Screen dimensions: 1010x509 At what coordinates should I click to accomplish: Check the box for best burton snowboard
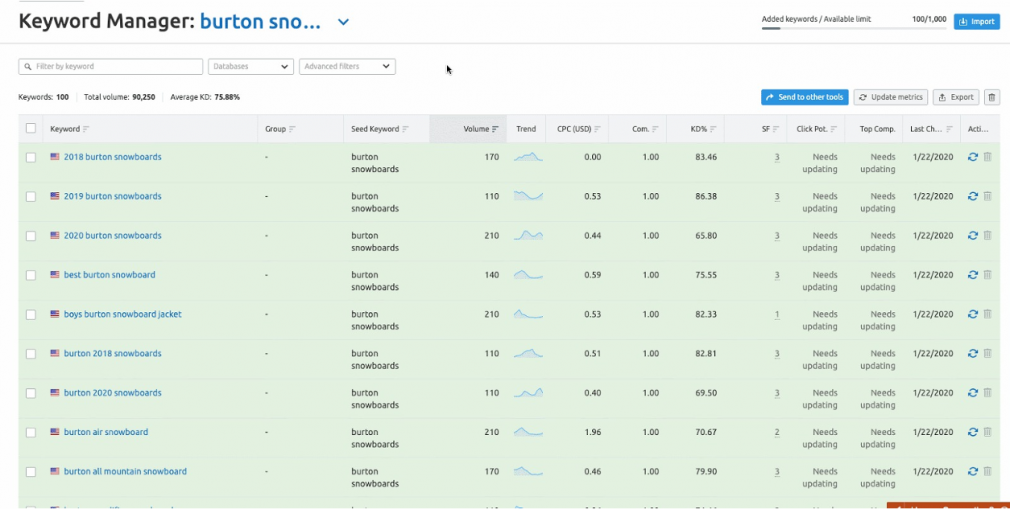(31, 275)
